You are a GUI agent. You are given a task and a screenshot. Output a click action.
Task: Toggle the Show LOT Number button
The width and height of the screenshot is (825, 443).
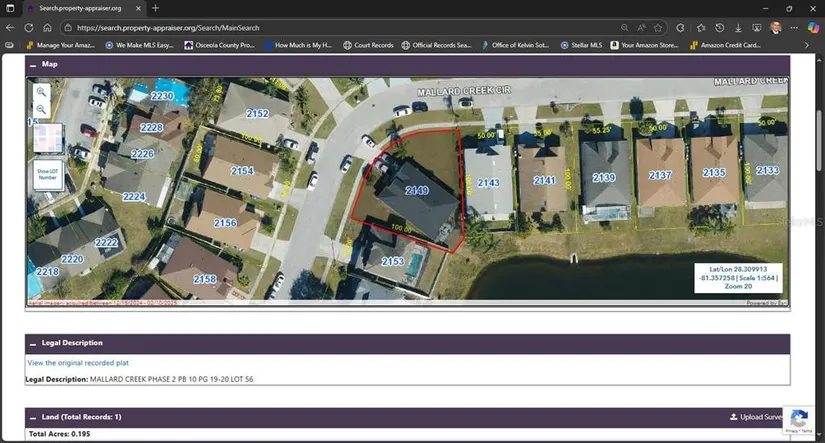point(48,175)
